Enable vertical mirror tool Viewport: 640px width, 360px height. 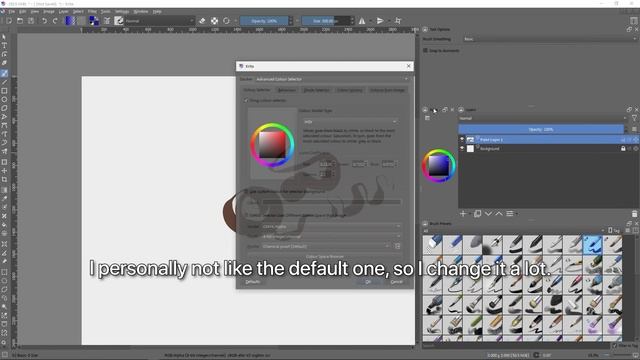pos(380,21)
